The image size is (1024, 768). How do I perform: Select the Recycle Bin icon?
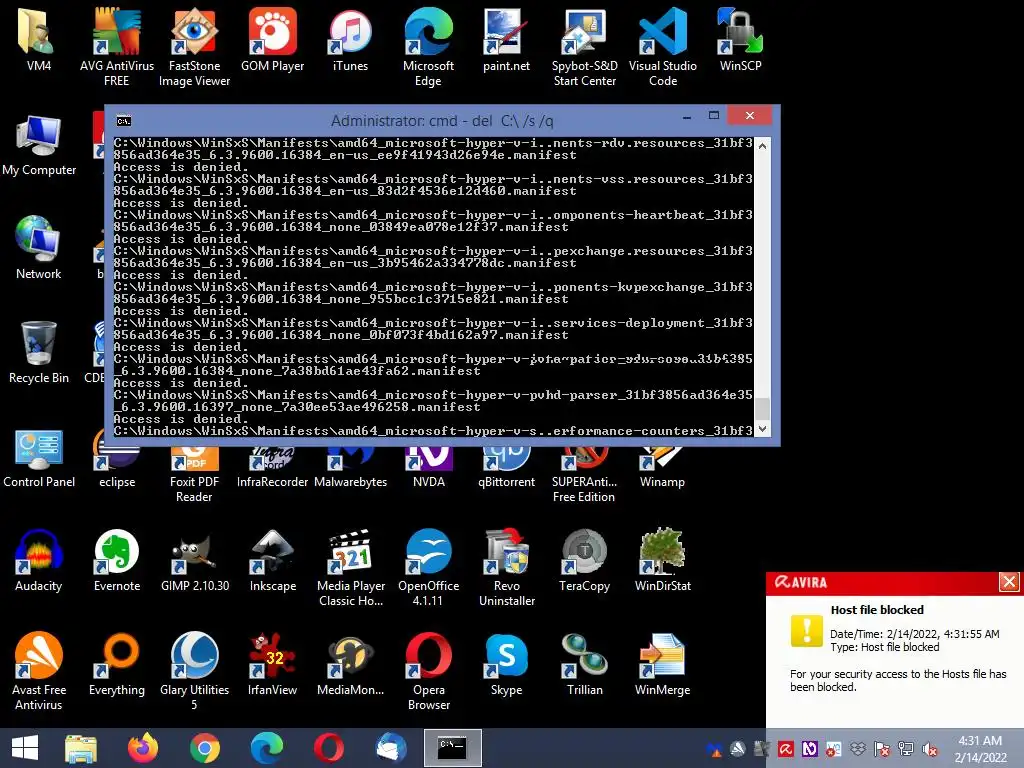coord(39,353)
